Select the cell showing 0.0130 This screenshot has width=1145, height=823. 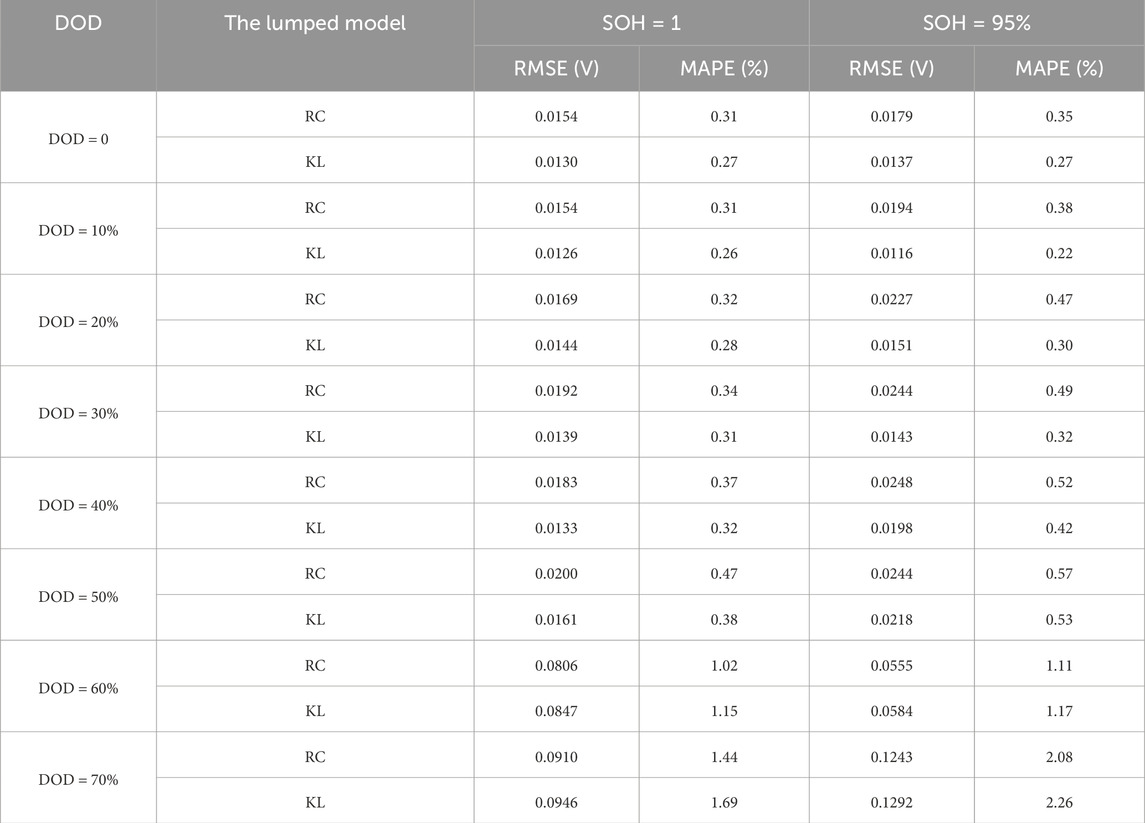click(556, 162)
